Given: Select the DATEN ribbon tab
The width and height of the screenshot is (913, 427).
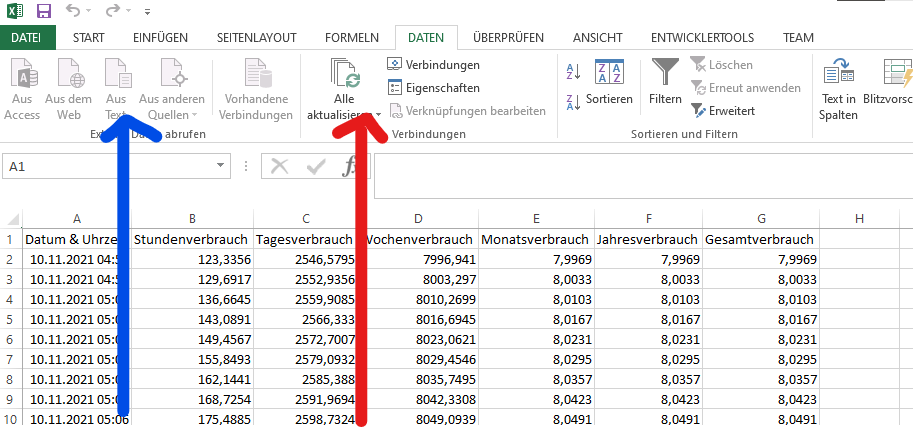Looking at the screenshot, I should coord(426,38).
